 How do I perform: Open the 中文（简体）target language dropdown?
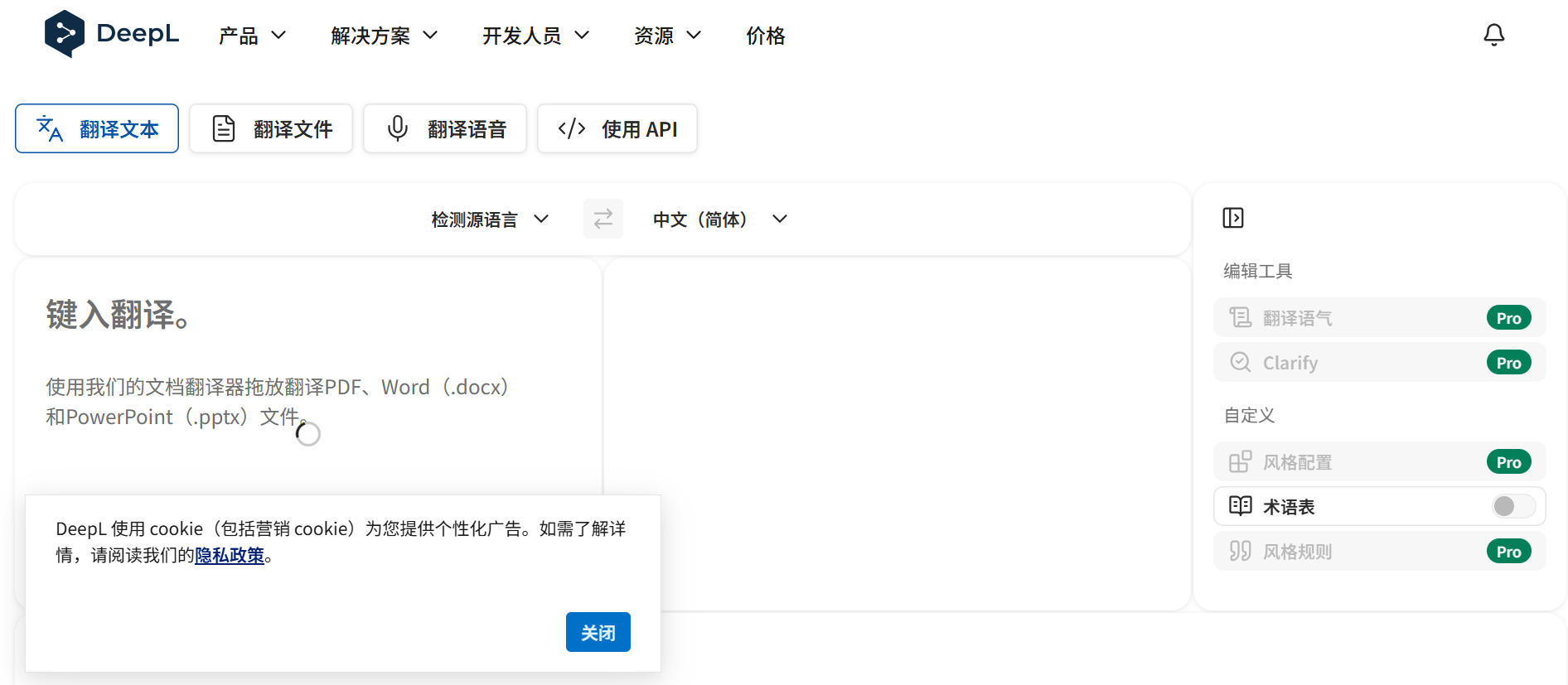[x=719, y=219]
